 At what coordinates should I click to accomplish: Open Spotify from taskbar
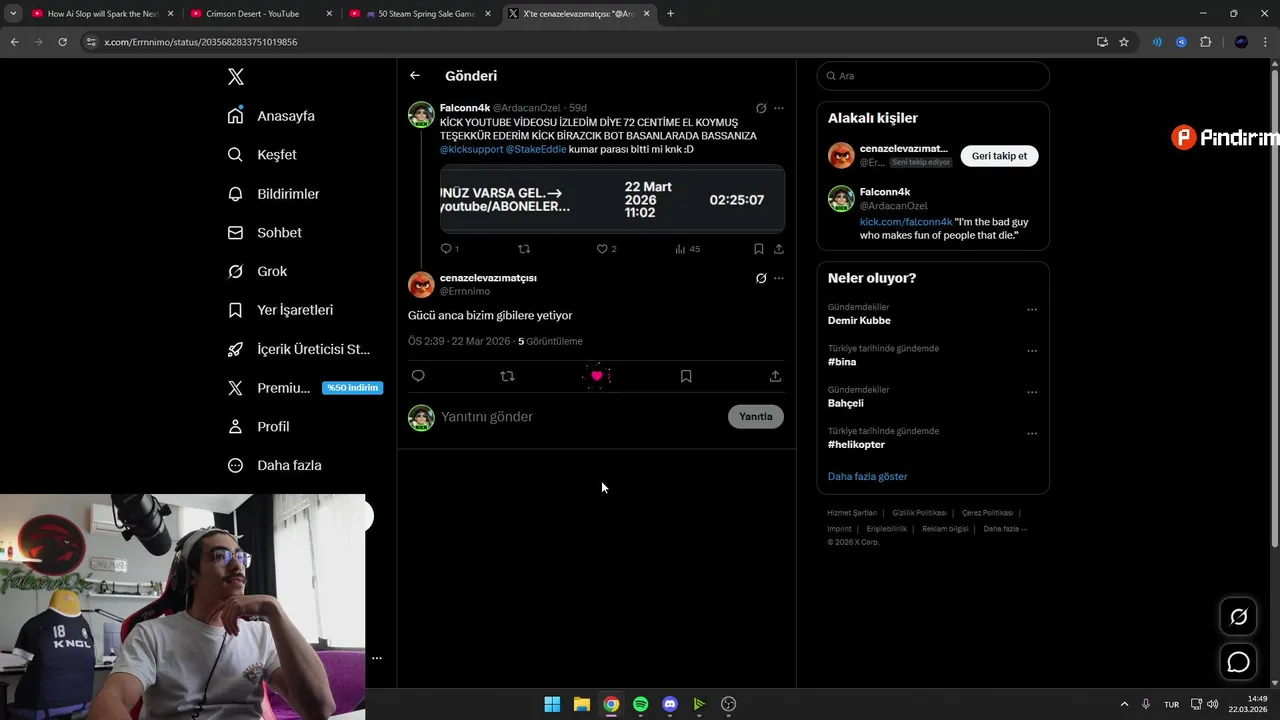[x=640, y=704]
